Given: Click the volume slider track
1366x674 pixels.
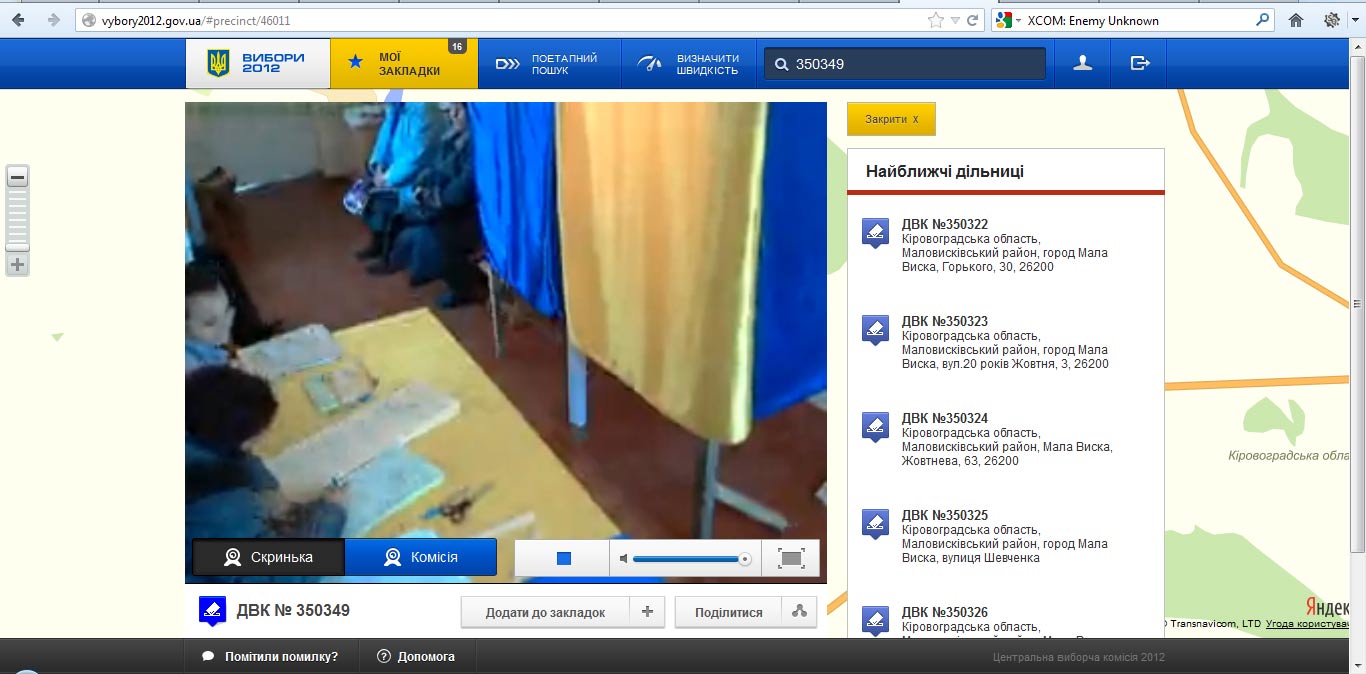Looking at the screenshot, I should click(688, 558).
